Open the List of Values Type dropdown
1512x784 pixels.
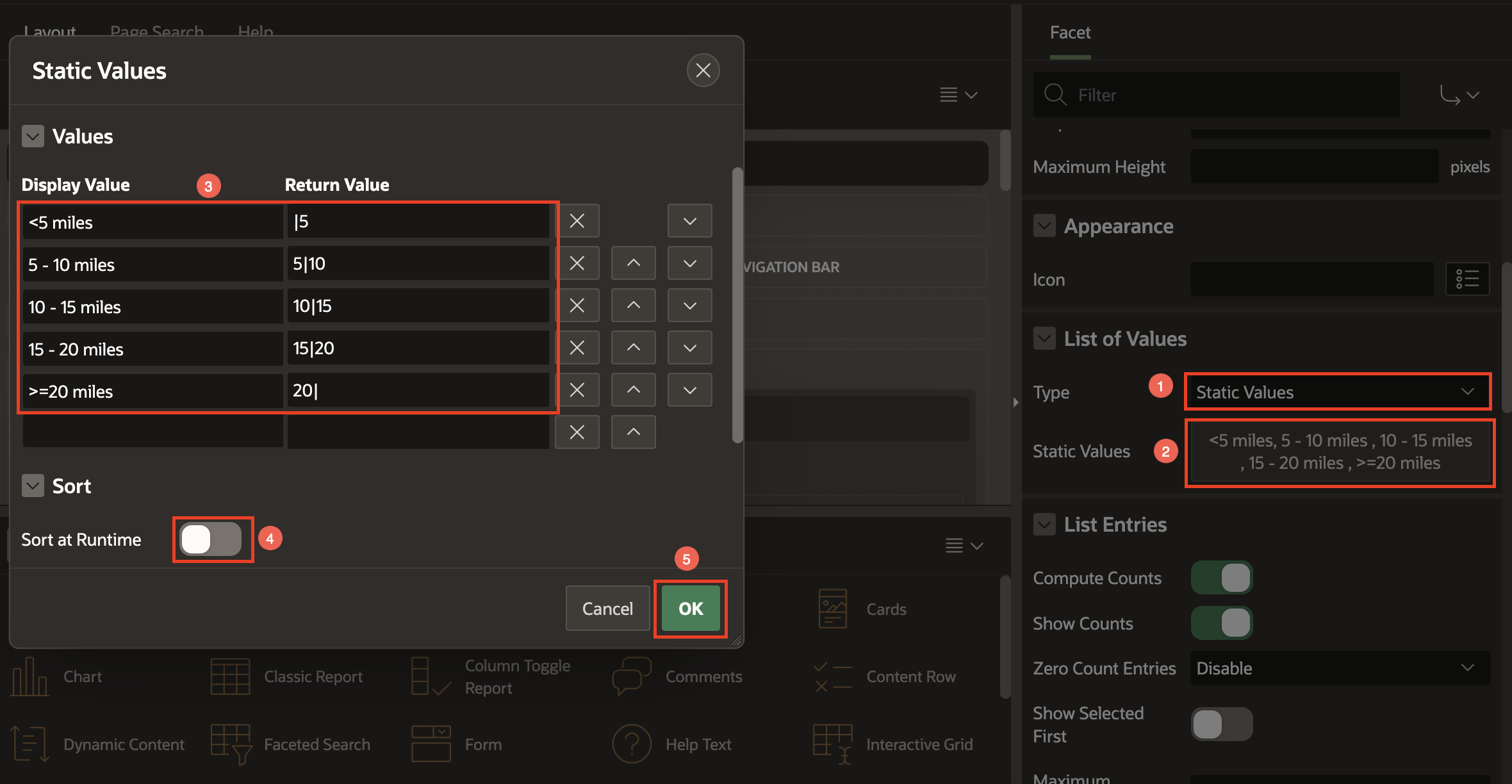[1336, 392]
